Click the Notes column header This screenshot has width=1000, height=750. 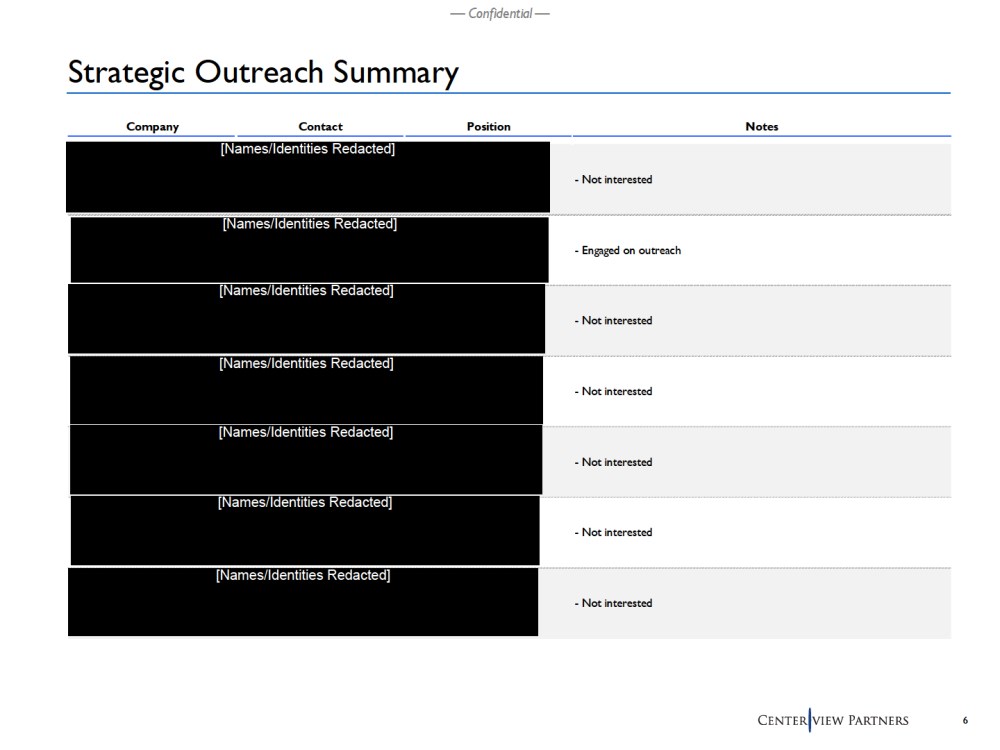tap(761, 127)
